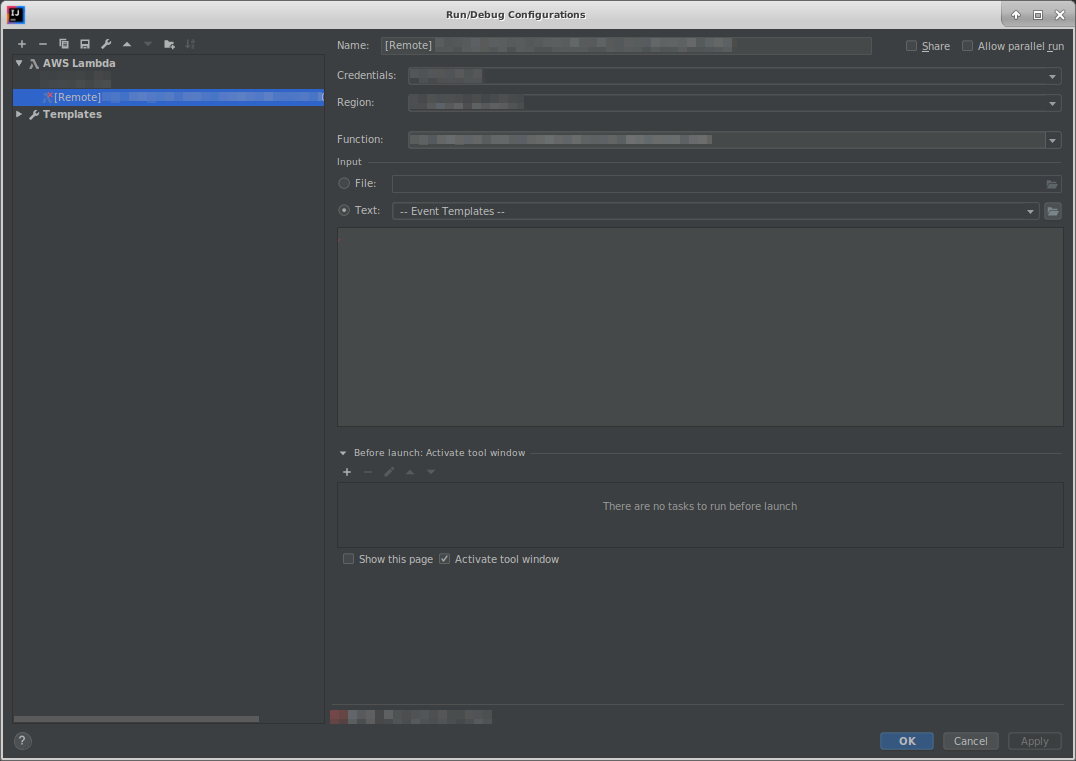This screenshot has width=1076, height=761.
Task: Select the File input radio button
Action: coord(343,183)
